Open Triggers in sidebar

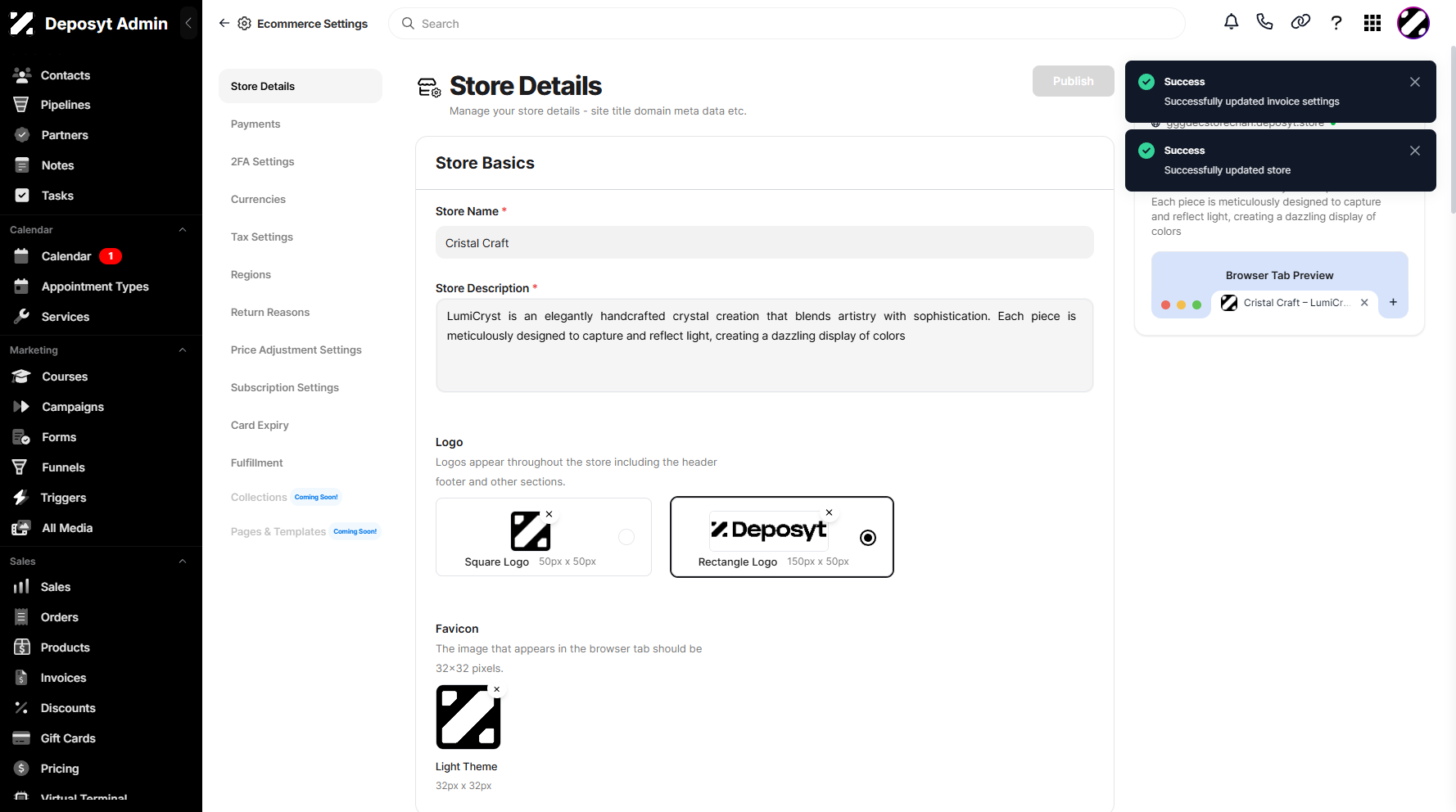(x=63, y=498)
